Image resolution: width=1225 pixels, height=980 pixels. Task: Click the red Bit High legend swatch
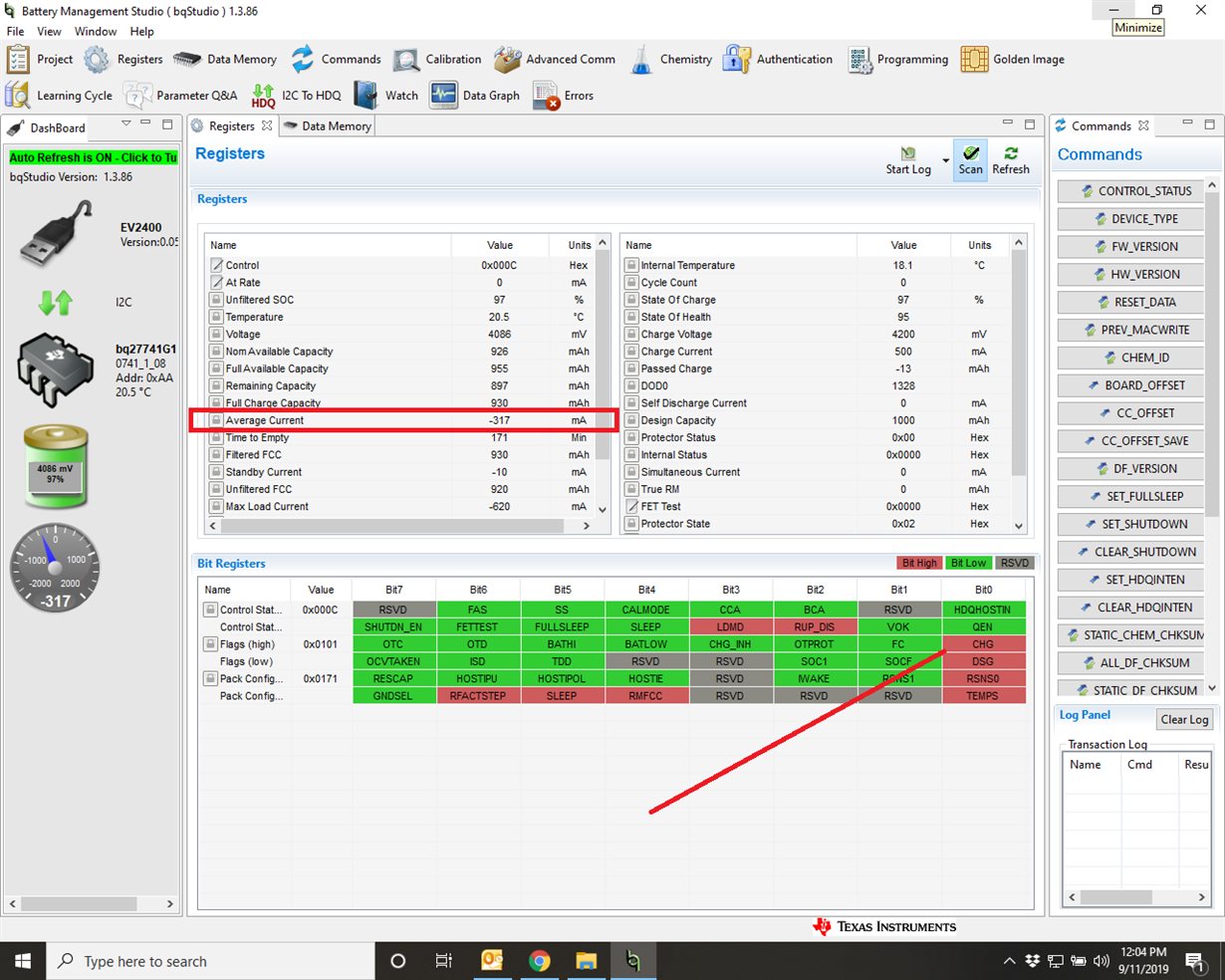click(919, 564)
